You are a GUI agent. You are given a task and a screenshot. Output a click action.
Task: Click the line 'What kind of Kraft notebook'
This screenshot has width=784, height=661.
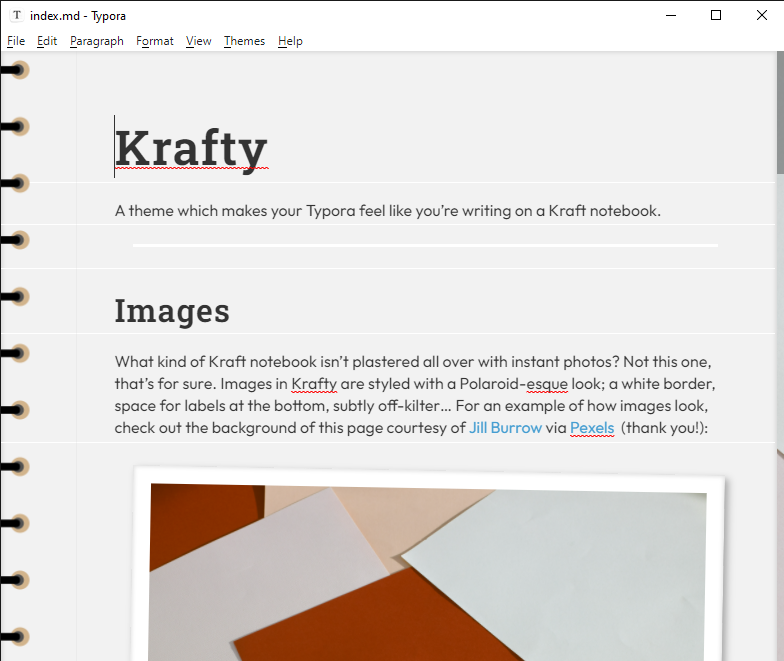point(413,362)
